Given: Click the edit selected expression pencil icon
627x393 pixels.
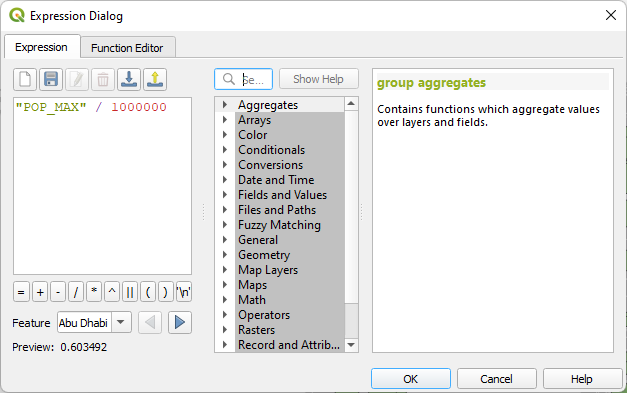Looking at the screenshot, I should click(x=77, y=79).
